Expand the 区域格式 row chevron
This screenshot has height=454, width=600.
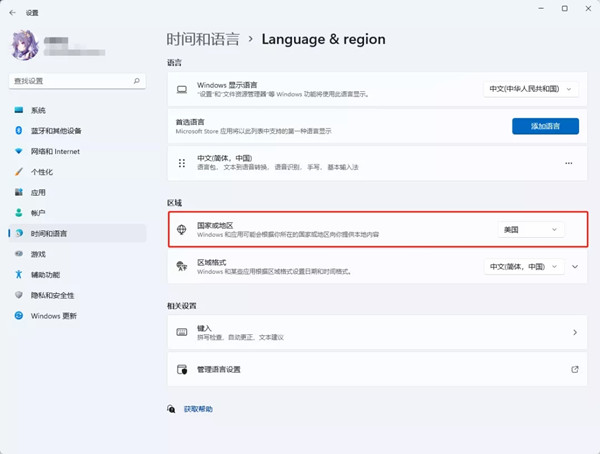tap(575, 266)
